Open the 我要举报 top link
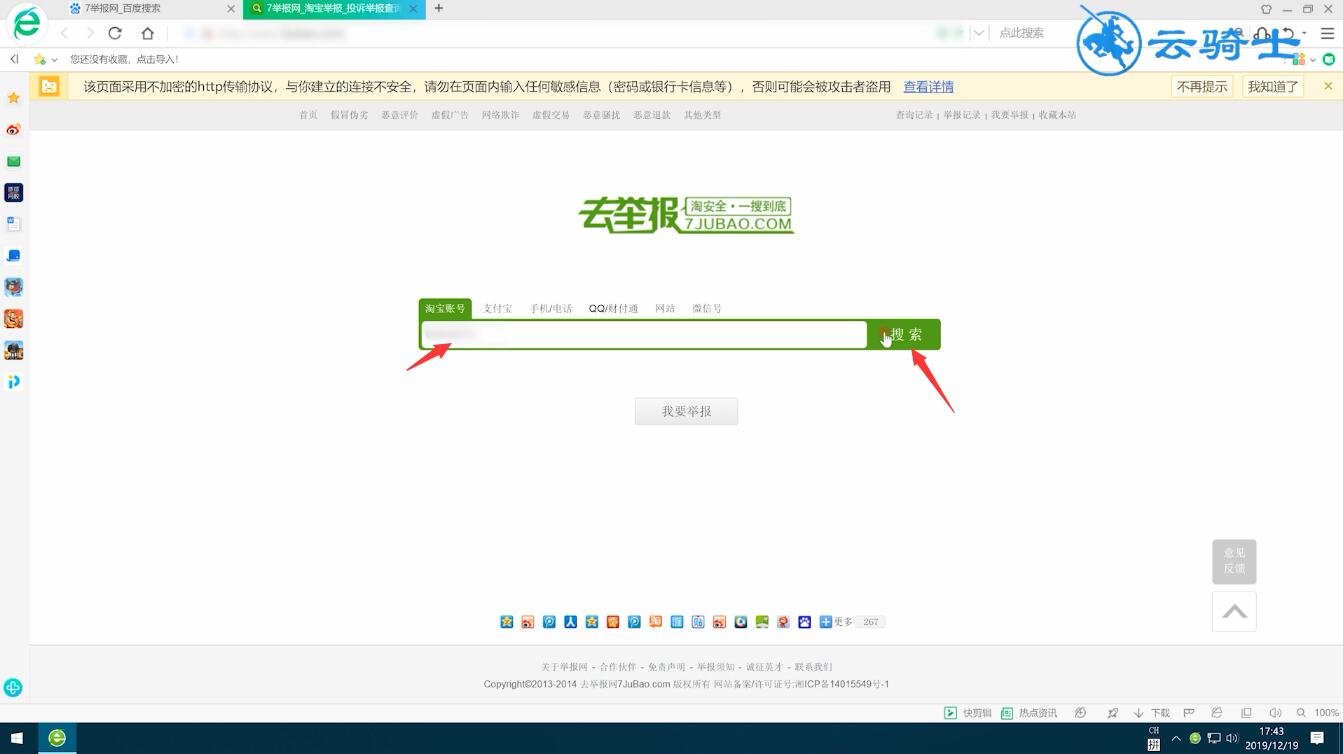 coord(1009,115)
